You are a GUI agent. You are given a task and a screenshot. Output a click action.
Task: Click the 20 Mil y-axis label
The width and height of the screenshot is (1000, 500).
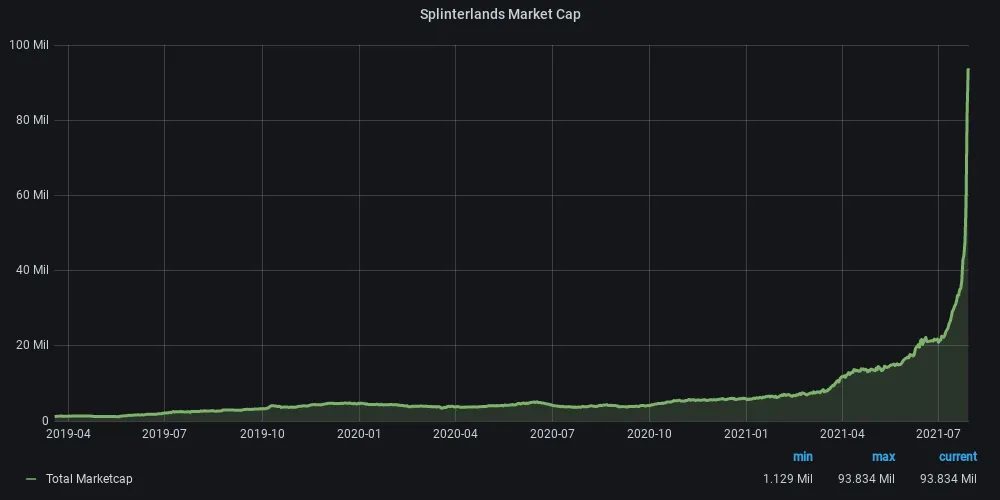[32, 345]
